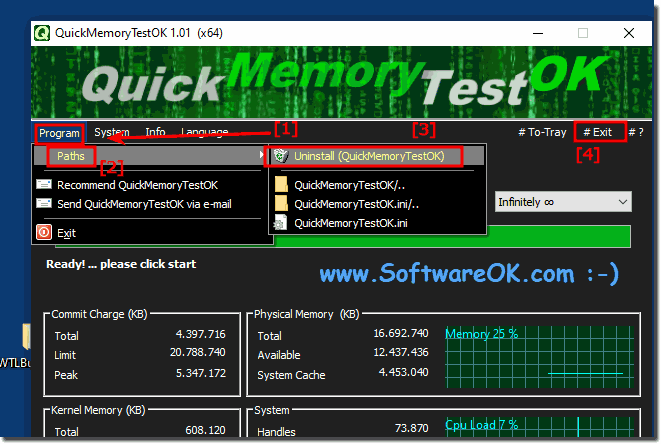The image size is (661, 444).
Task: Open the Language menu
Action: point(204,132)
